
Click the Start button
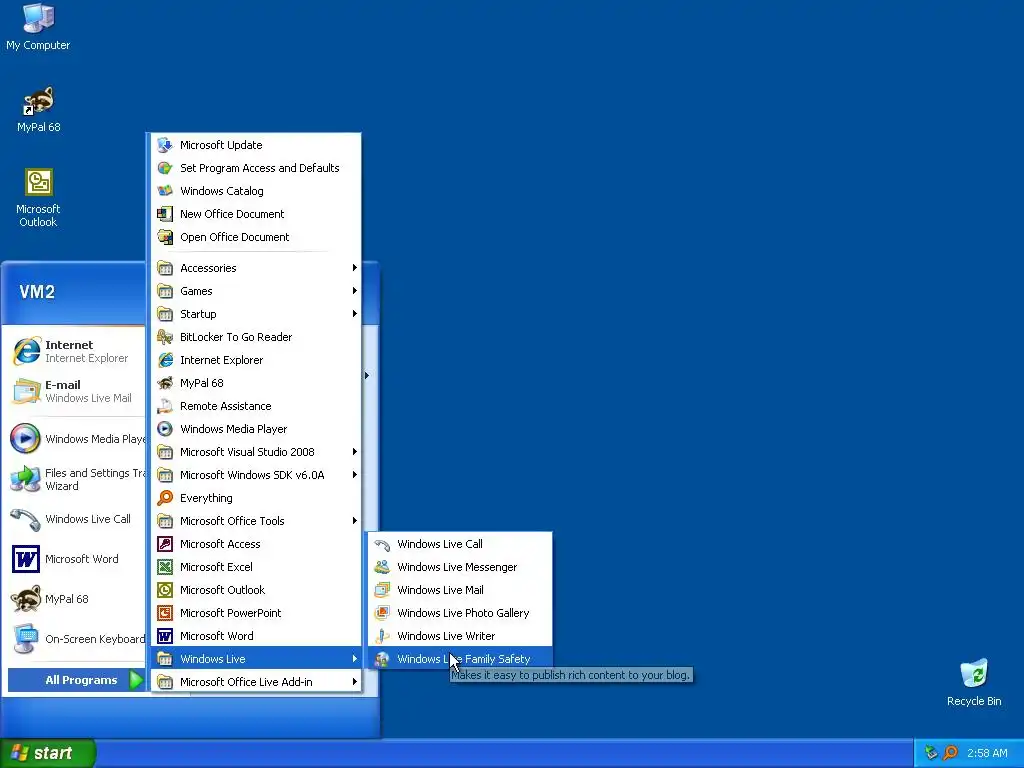tap(48, 753)
